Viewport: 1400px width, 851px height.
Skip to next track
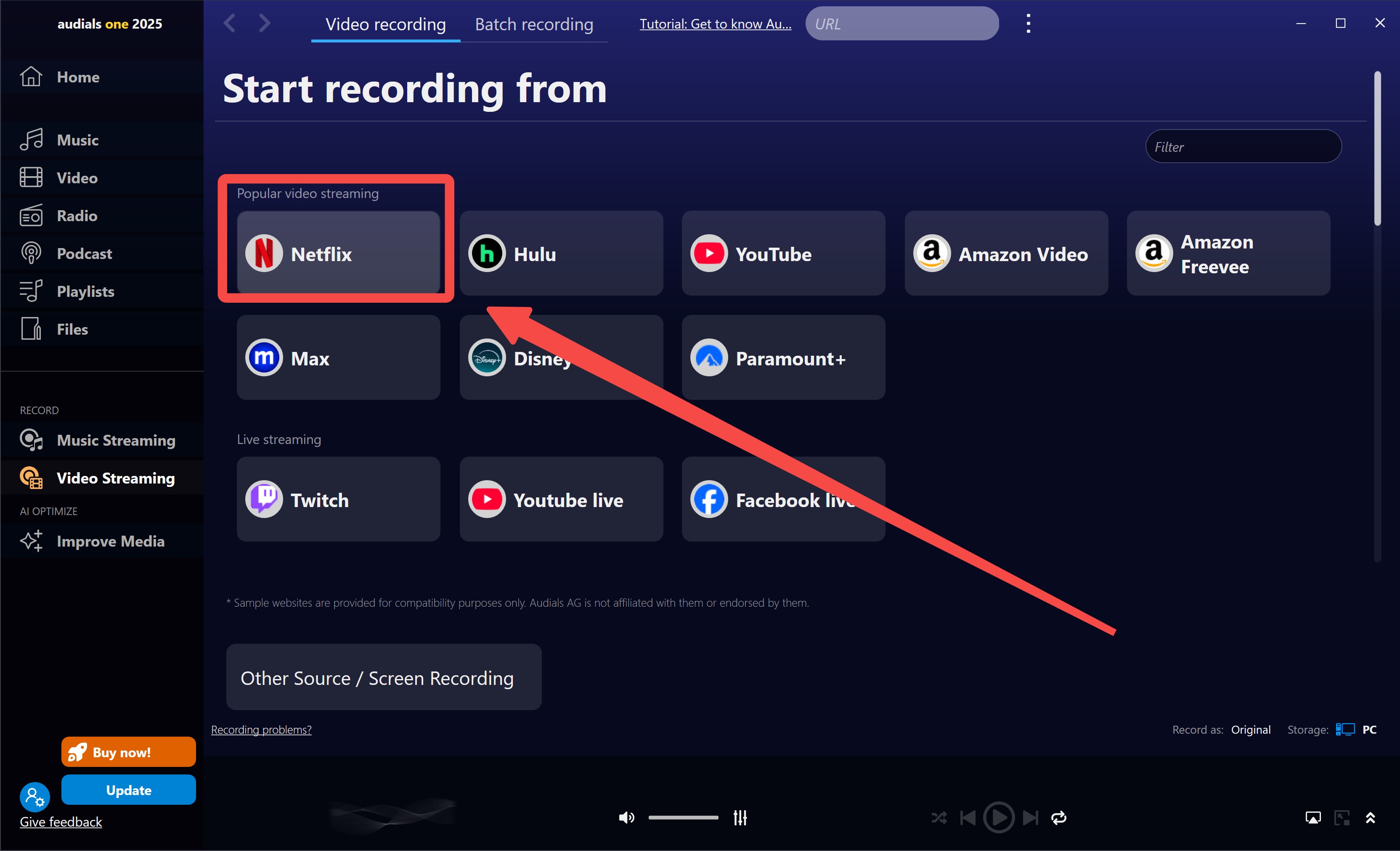coord(1031,817)
